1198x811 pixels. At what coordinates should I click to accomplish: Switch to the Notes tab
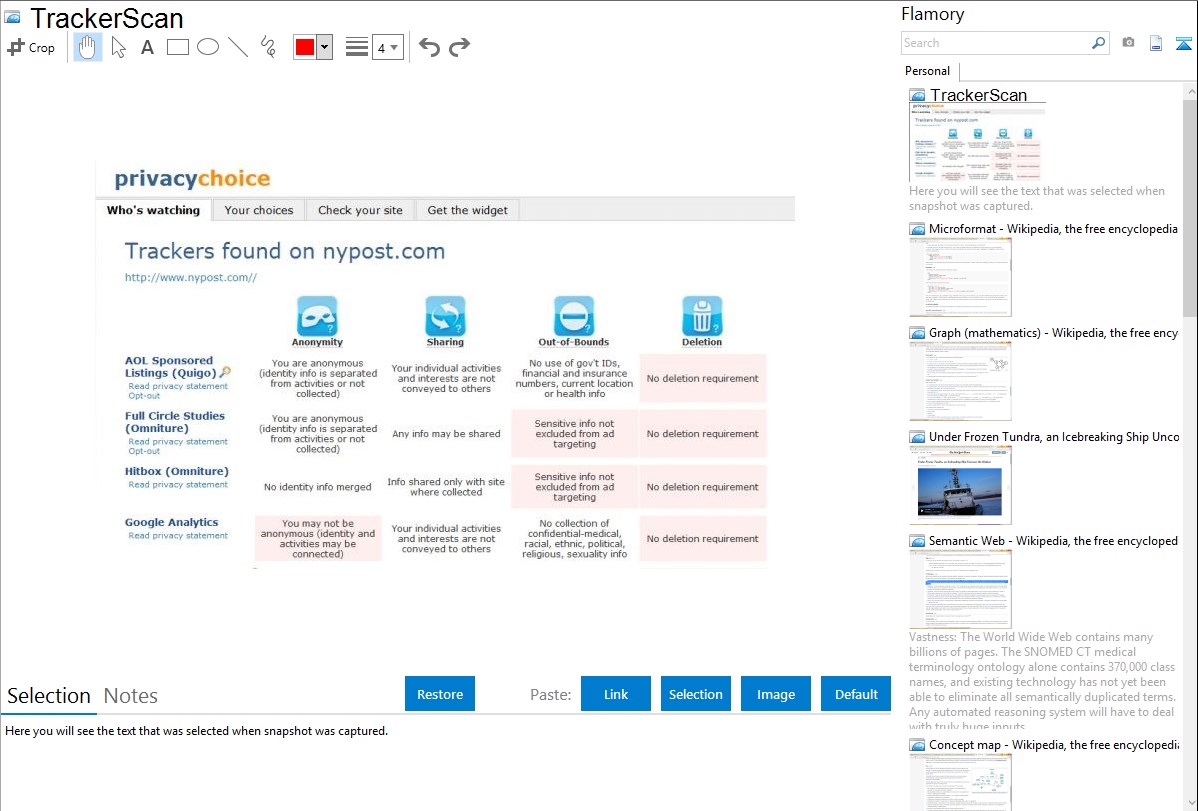(131, 696)
